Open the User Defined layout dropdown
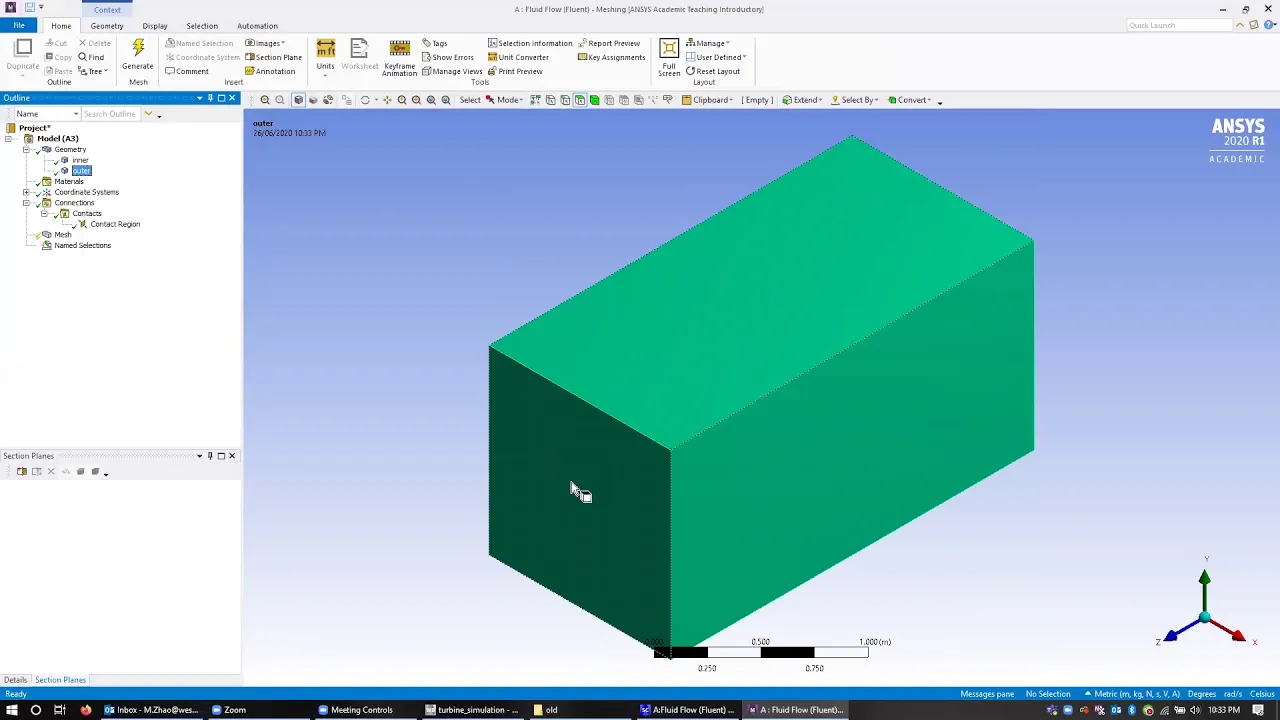Viewport: 1280px width, 720px height. (716, 57)
